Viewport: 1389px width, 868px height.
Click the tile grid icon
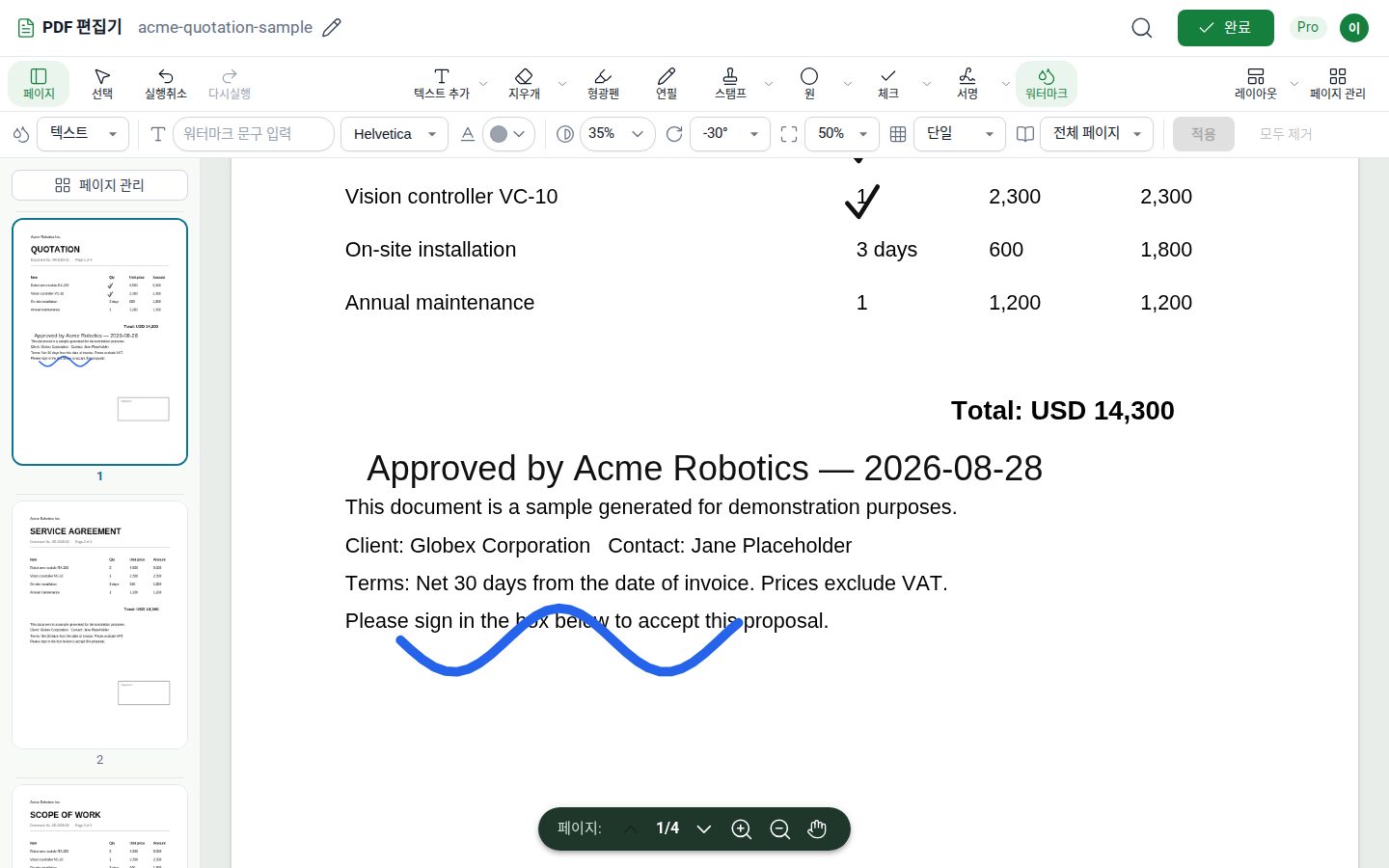(x=898, y=134)
